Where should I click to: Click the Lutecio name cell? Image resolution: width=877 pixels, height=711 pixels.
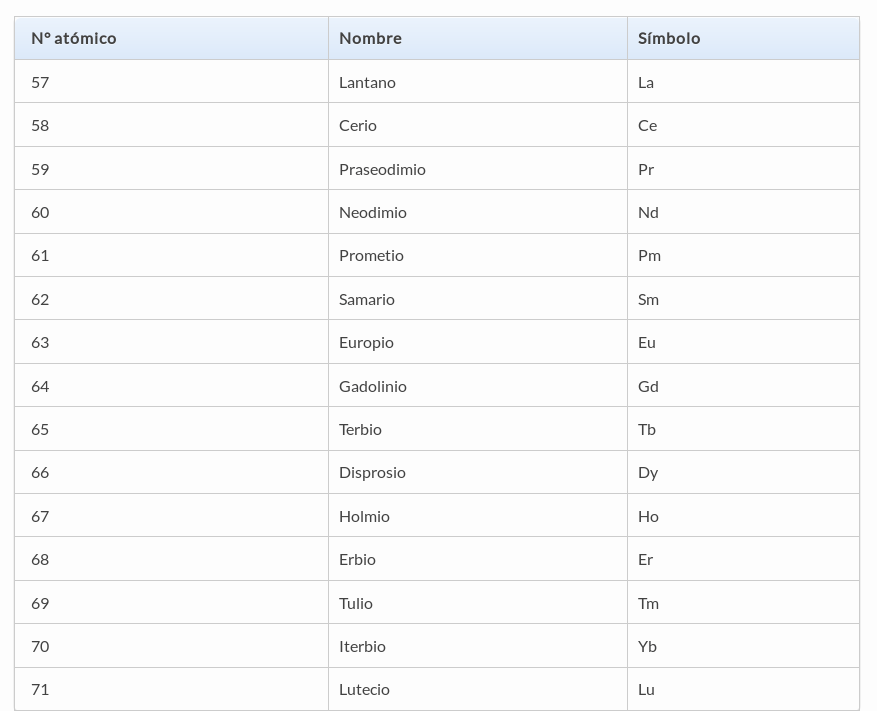point(478,689)
